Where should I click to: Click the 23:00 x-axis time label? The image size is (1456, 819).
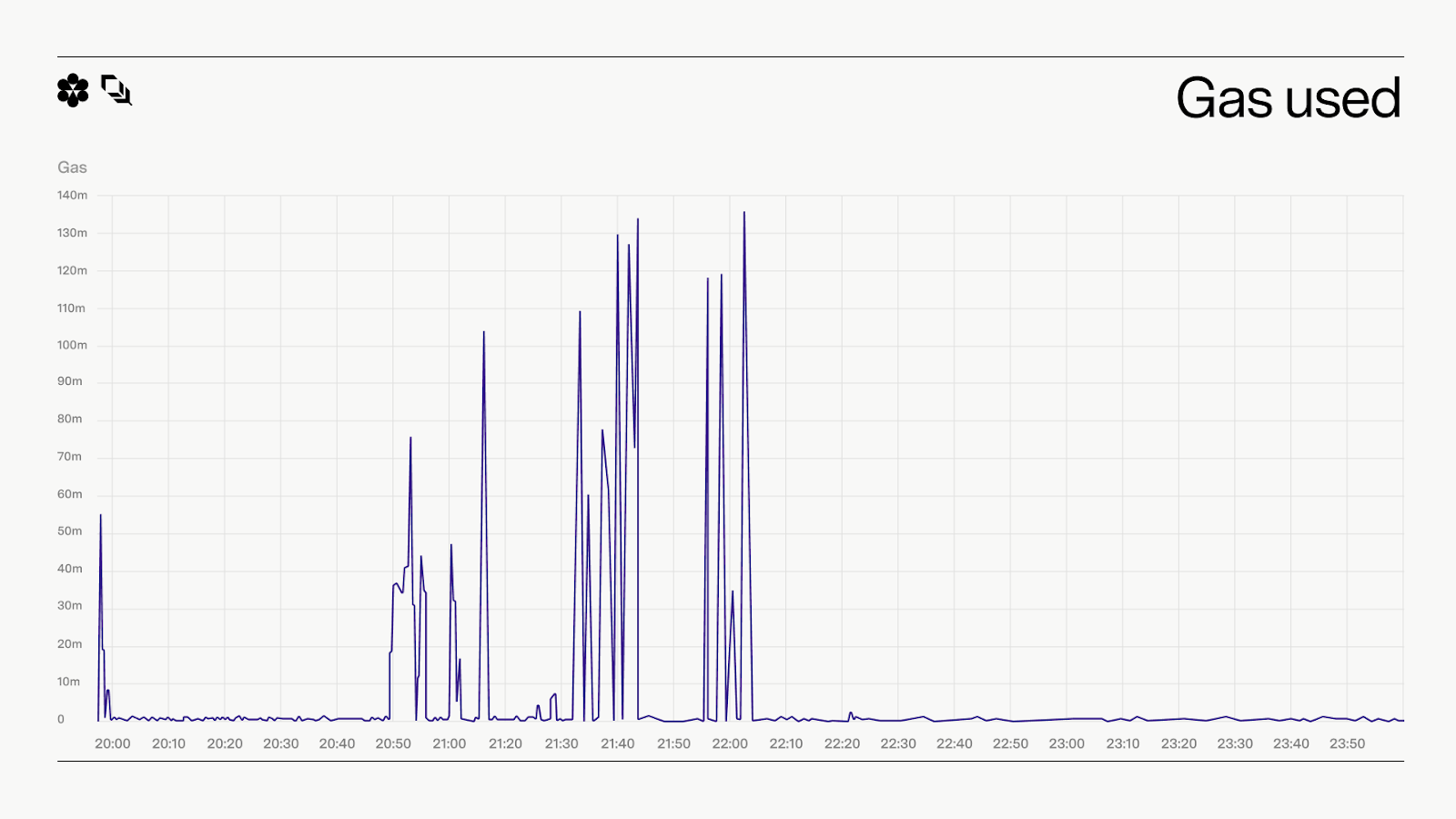coord(1067,743)
